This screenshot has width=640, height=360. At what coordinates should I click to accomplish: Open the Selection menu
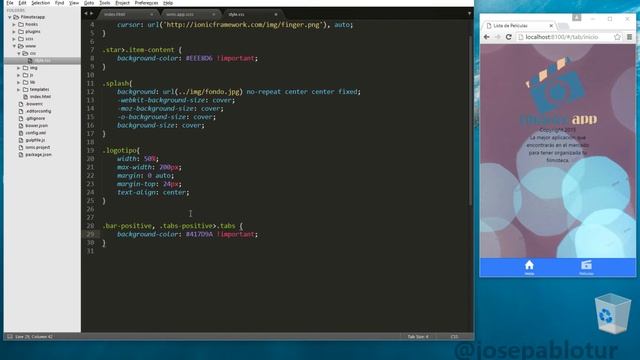point(40,3)
